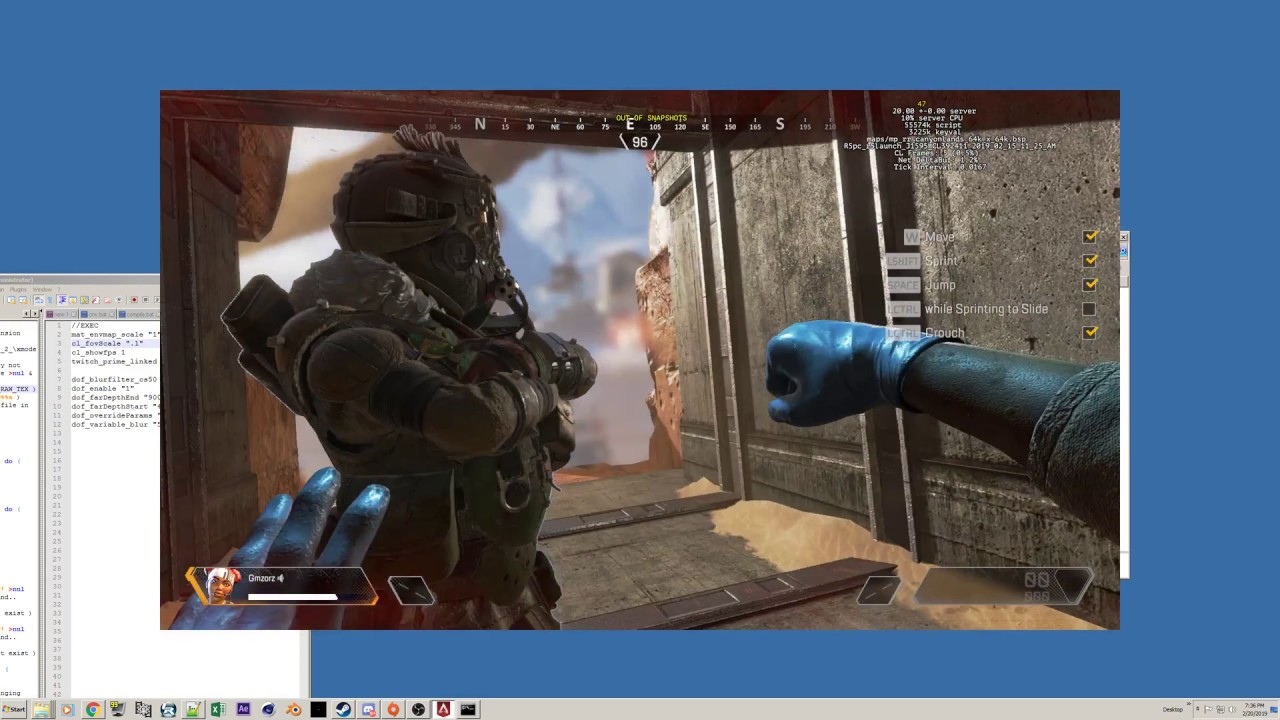Open the Start menu button
Screen dimensions: 1280x720
14,709
